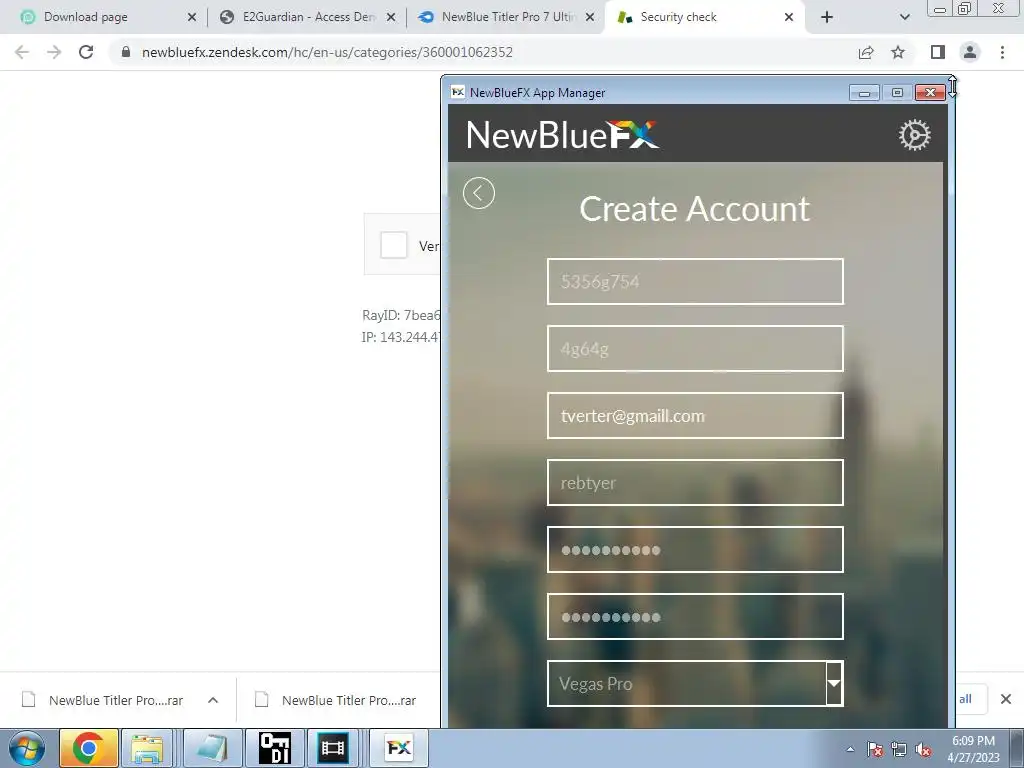Close the NewBlue Titler Pro tab
The height and width of the screenshot is (768, 1024).
590,18
